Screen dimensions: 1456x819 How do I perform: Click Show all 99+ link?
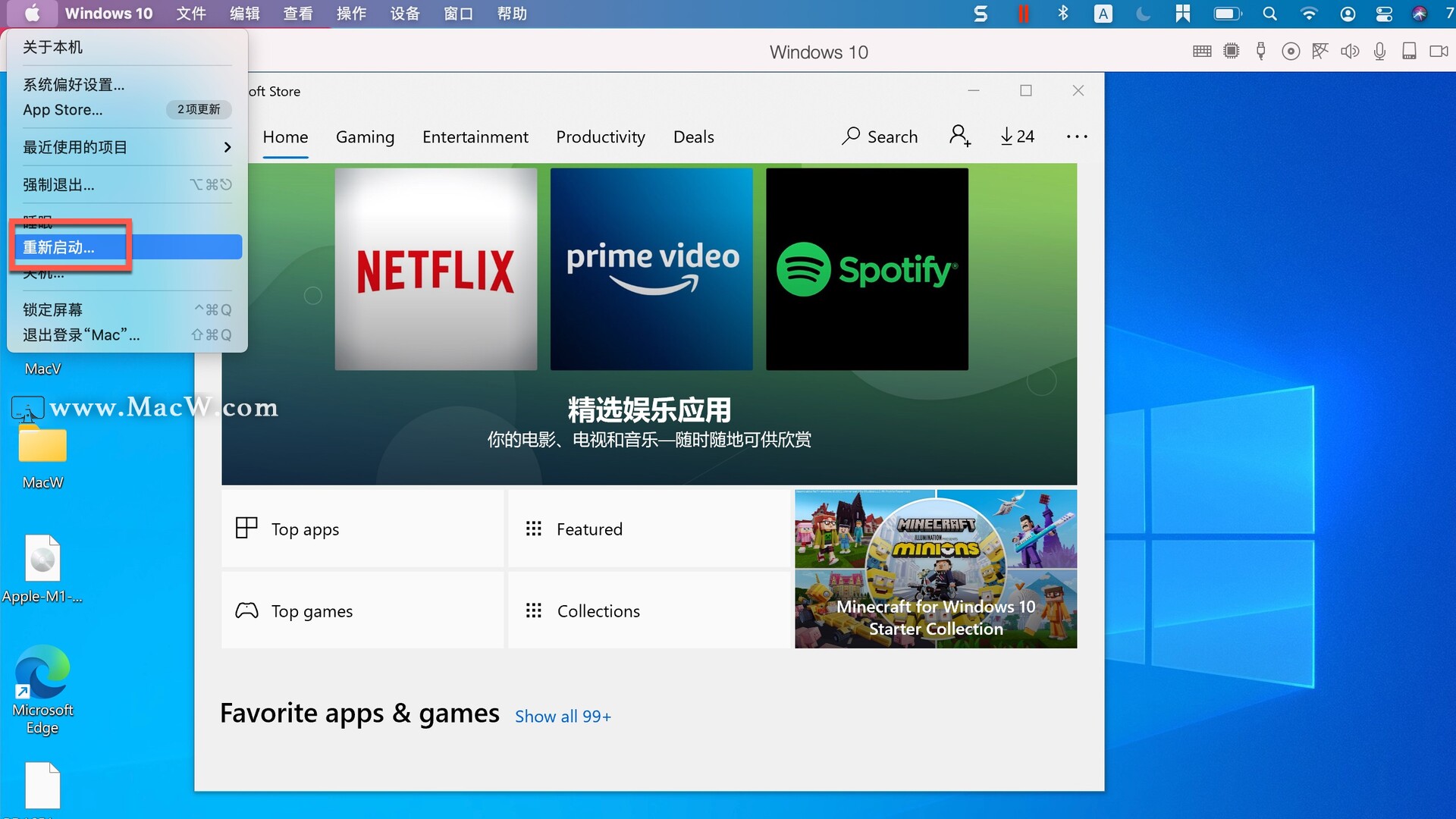563,716
